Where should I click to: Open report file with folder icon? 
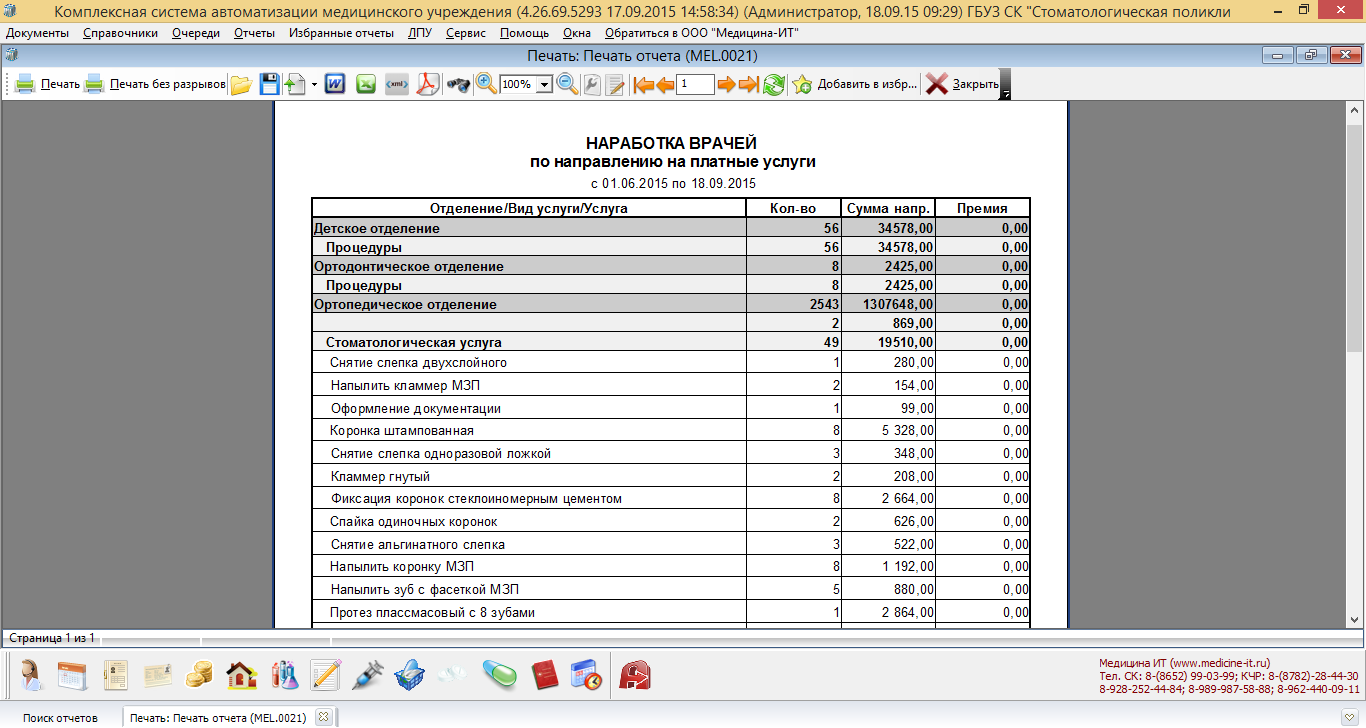240,84
